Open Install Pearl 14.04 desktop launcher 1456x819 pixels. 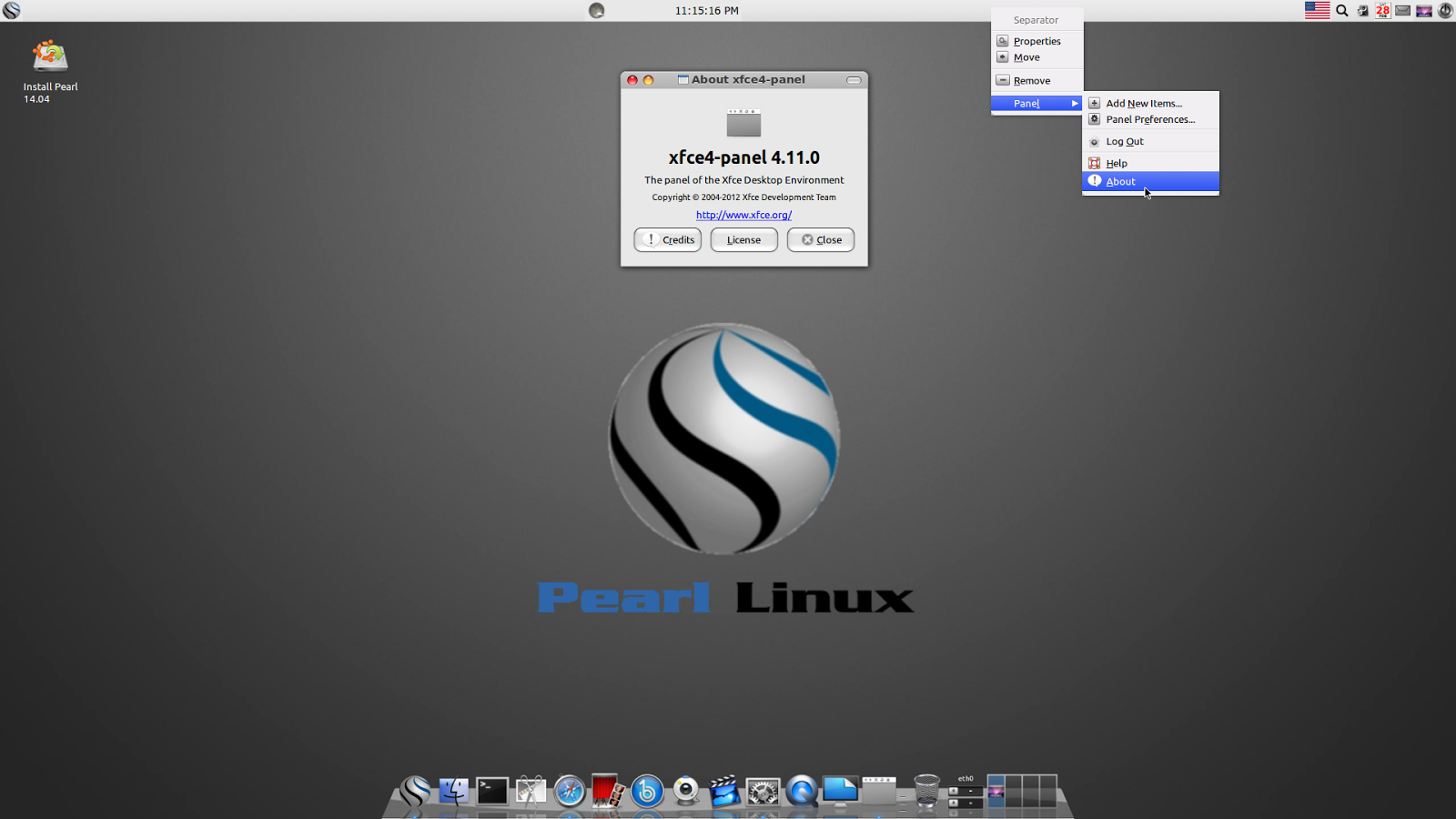[x=50, y=71]
